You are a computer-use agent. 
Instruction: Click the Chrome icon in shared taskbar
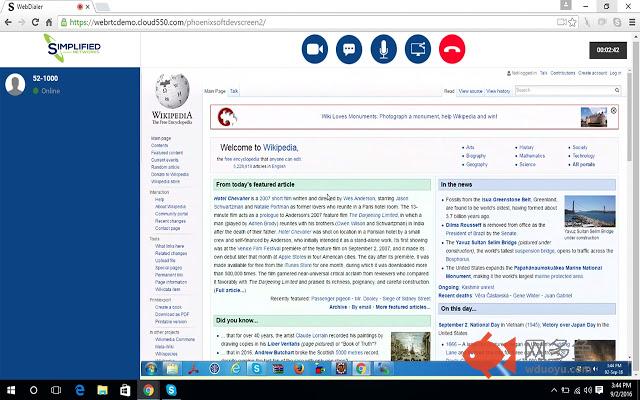tap(361, 369)
